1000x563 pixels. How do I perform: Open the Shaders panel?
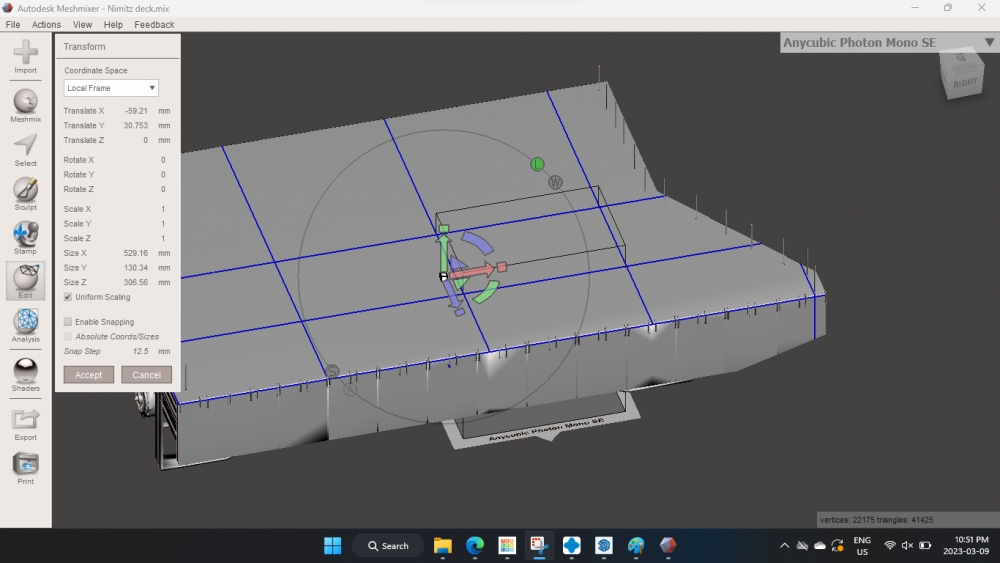pyautogui.click(x=26, y=375)
